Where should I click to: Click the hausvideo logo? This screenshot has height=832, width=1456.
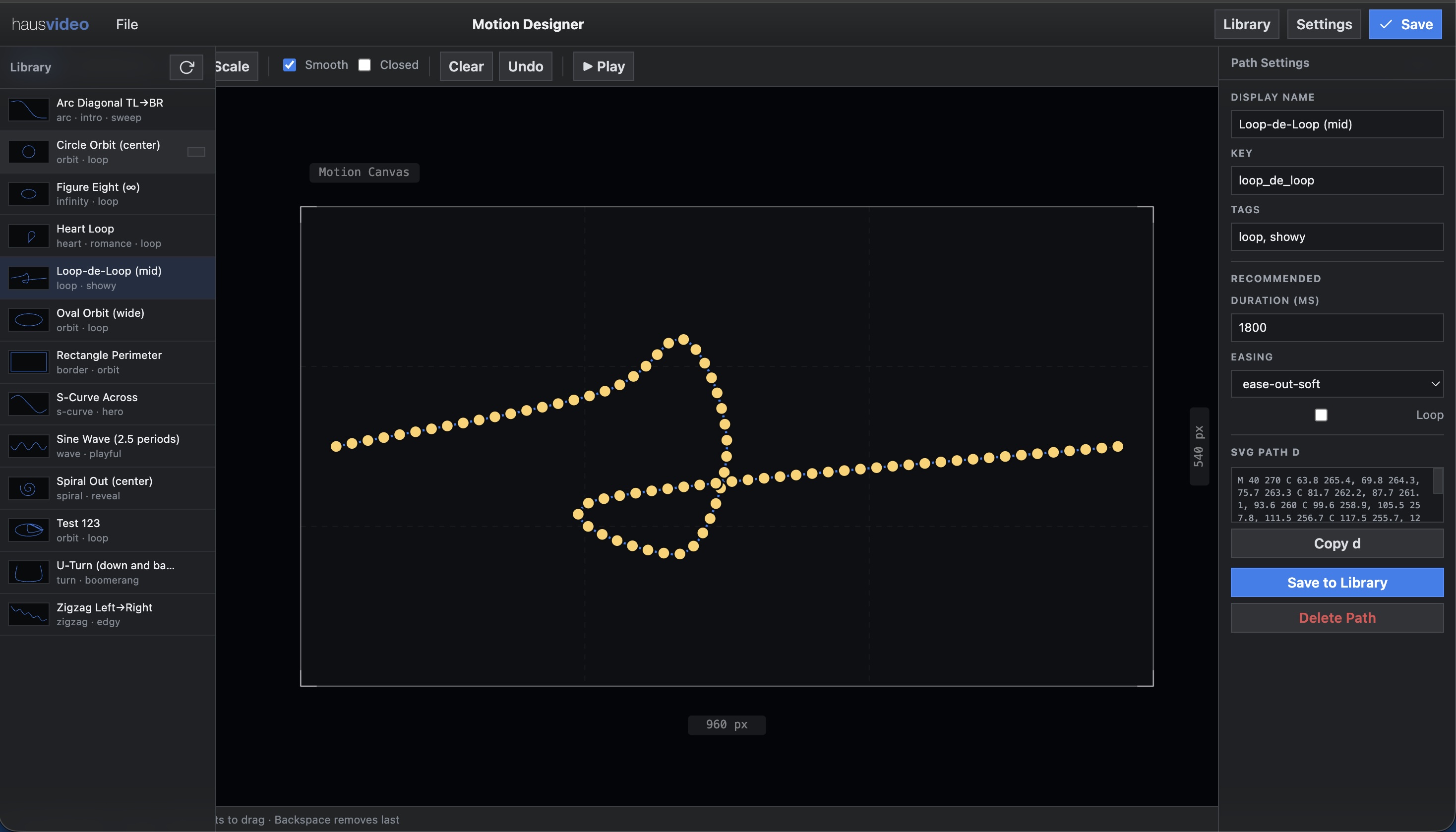[x=50, y=25]
